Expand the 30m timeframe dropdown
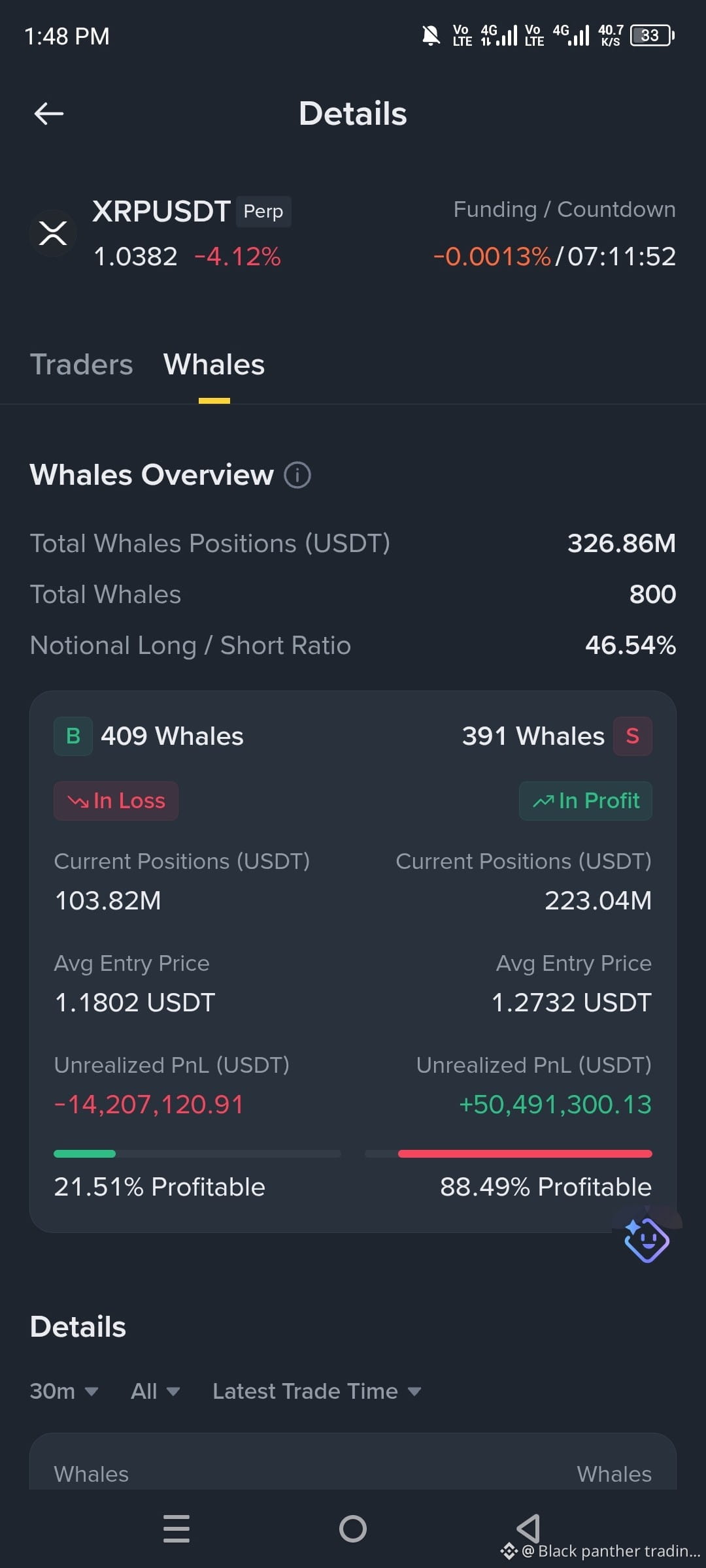The height and width of the screenshot is (1568, 706). (x=64, y=1391)
